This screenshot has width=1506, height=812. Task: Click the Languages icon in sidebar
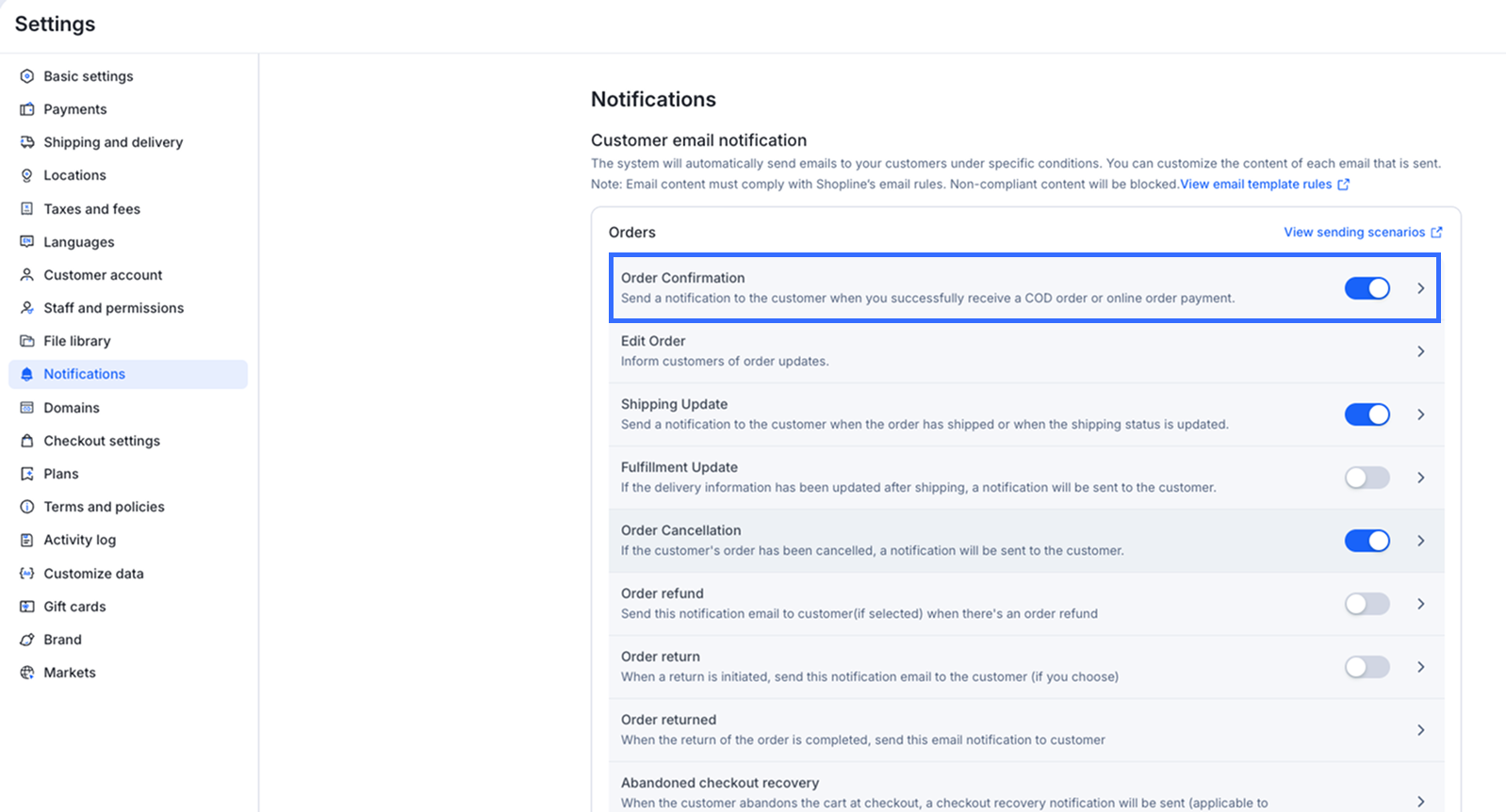point(27,242)
